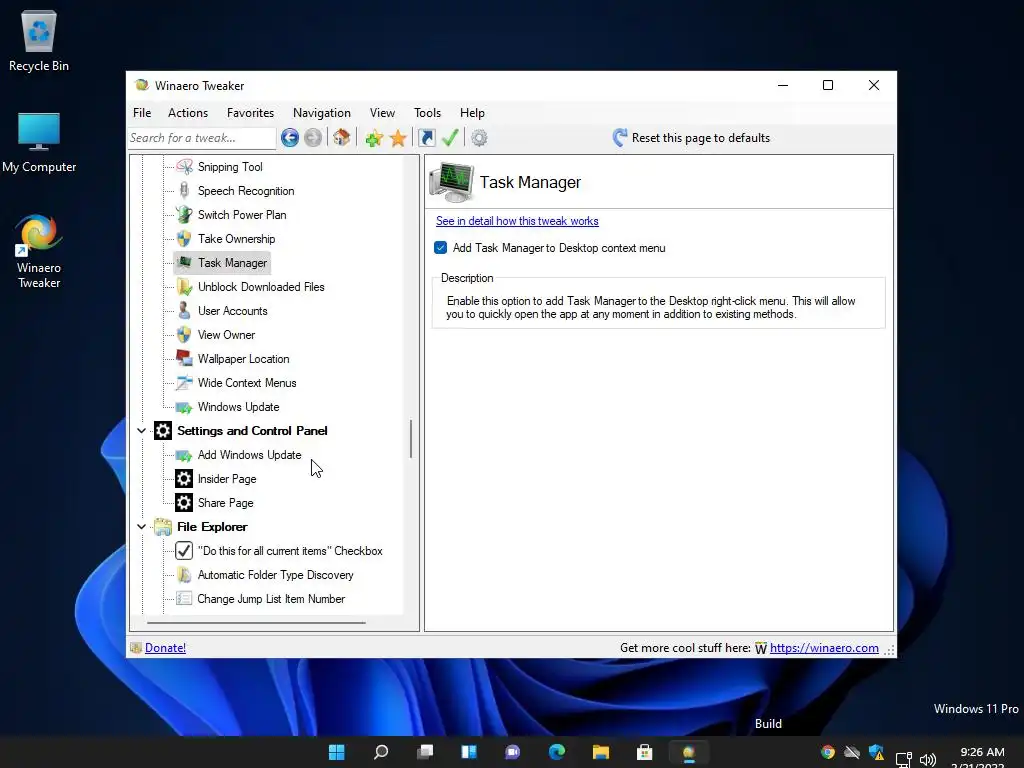
Task: Click the green checkmark toolbar icon
Action: click(450, 138)
